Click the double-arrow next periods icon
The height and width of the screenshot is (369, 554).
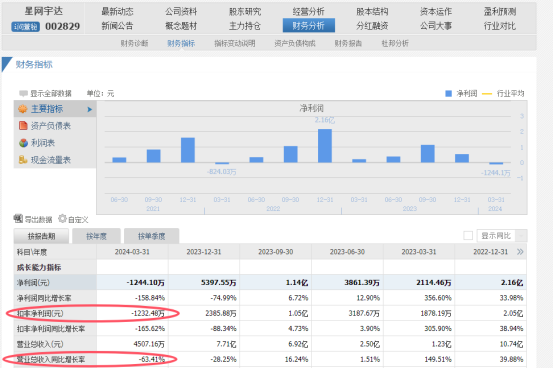pyautogui.click(x=520, y=252)
